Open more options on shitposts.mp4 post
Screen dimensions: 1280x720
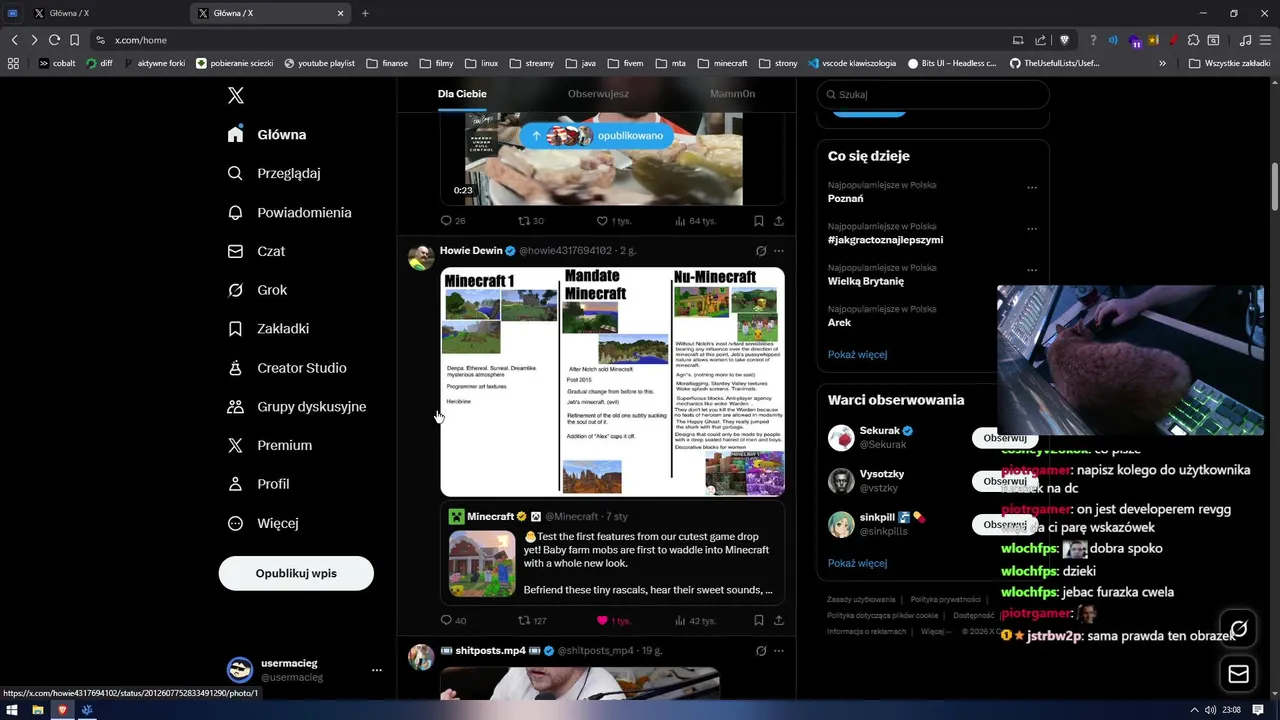click(x=779, y=651)
